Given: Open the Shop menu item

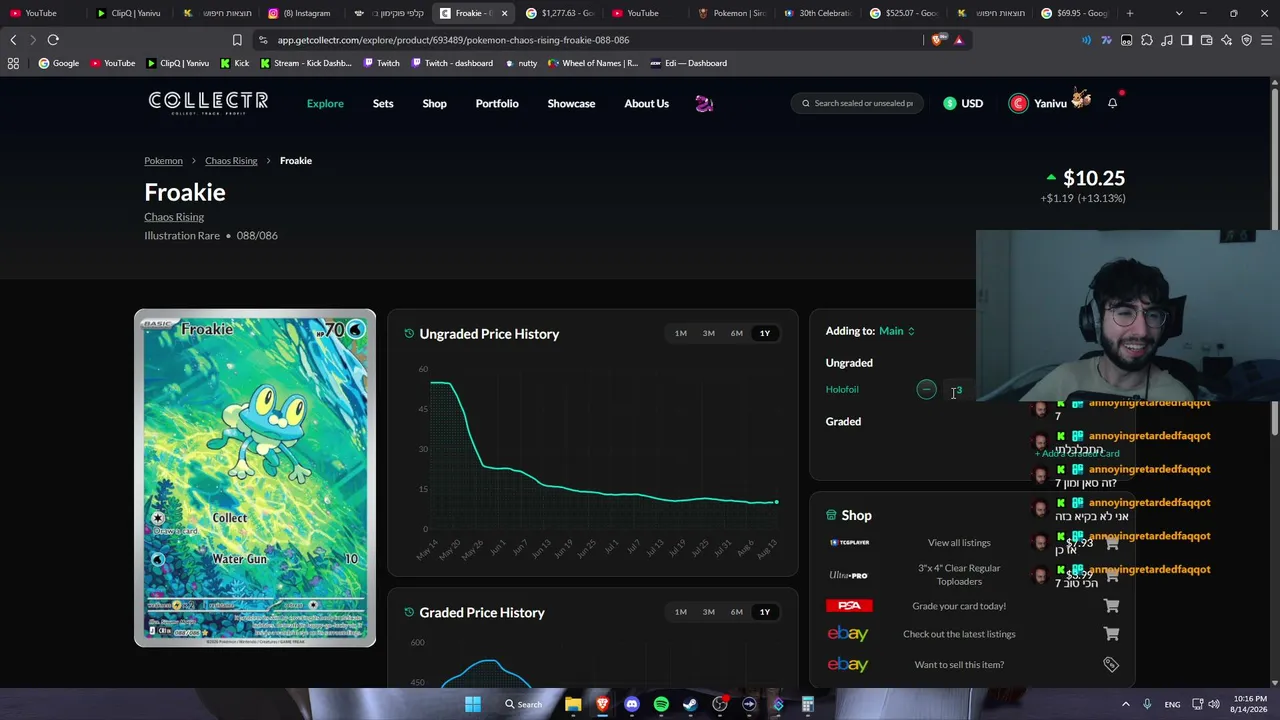Looking at the screenshot, I should pyautogui.click(x=434, y=104).
